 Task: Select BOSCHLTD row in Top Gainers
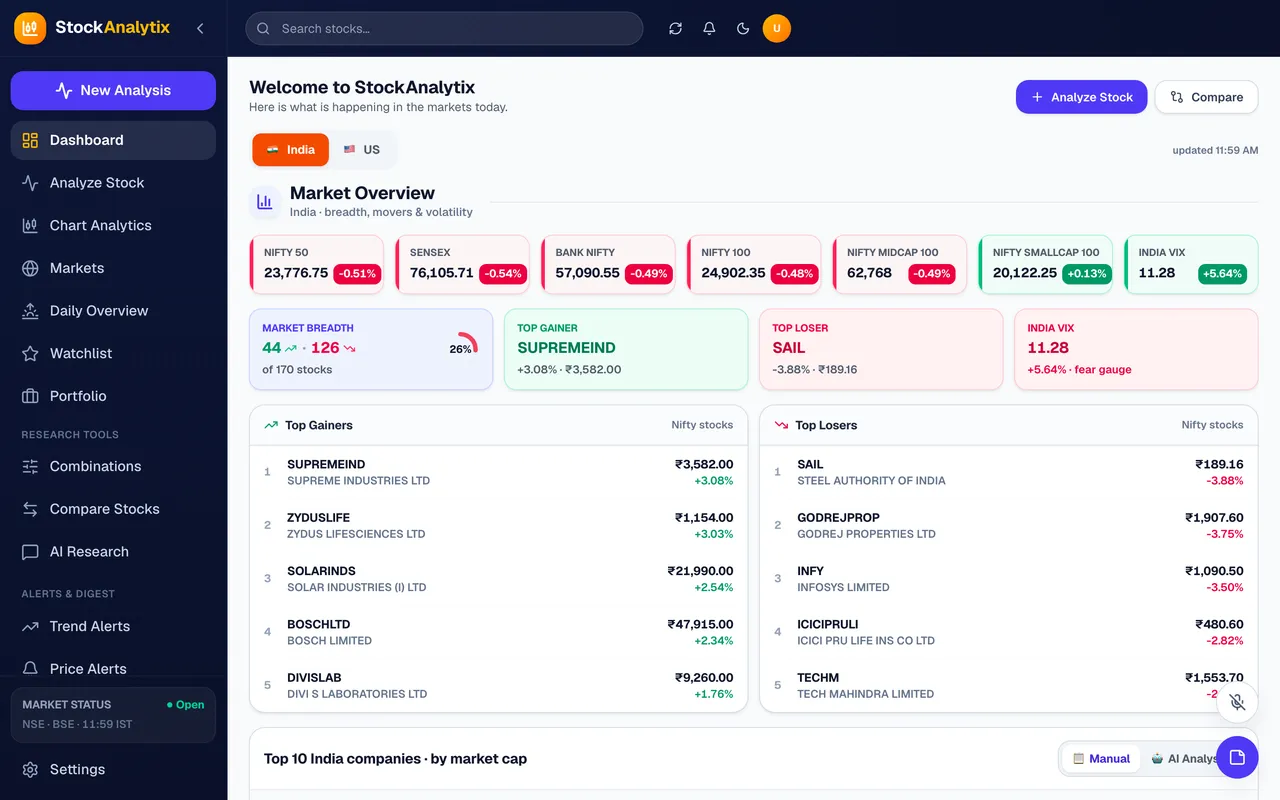click(498, 632)
